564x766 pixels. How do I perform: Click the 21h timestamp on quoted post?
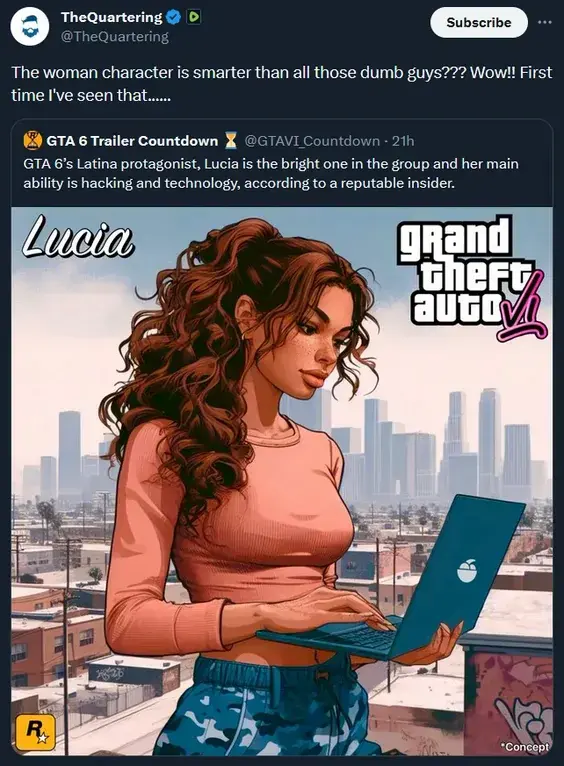click(x=403, y=141)
